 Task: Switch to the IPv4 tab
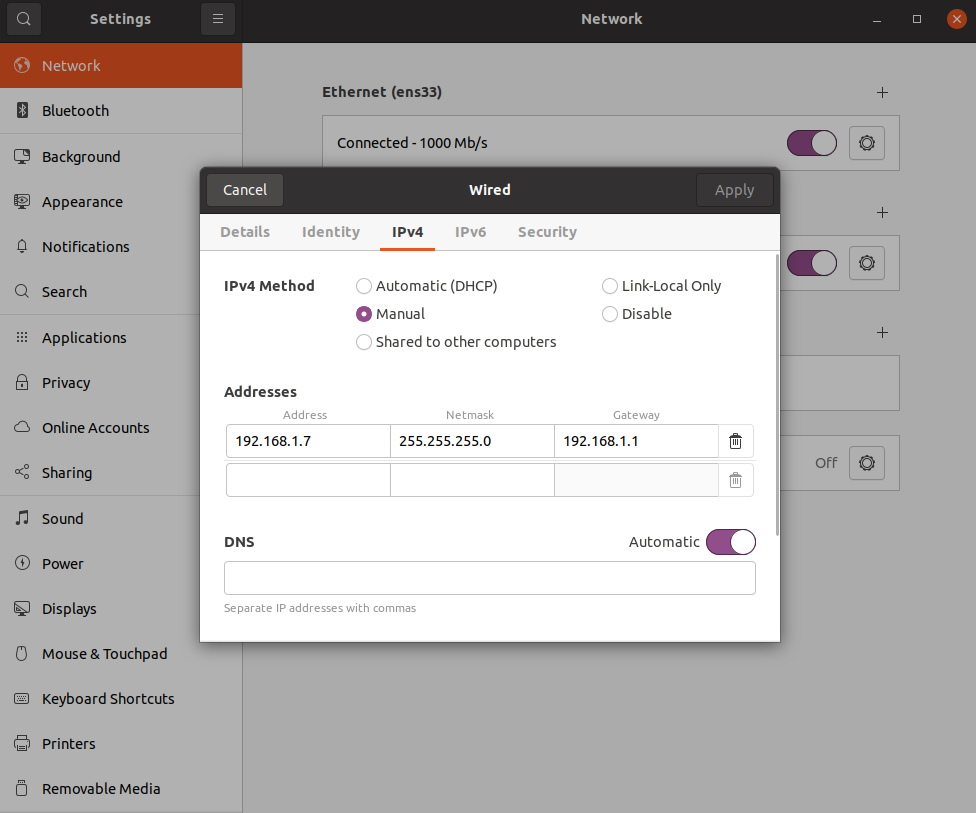408,232
